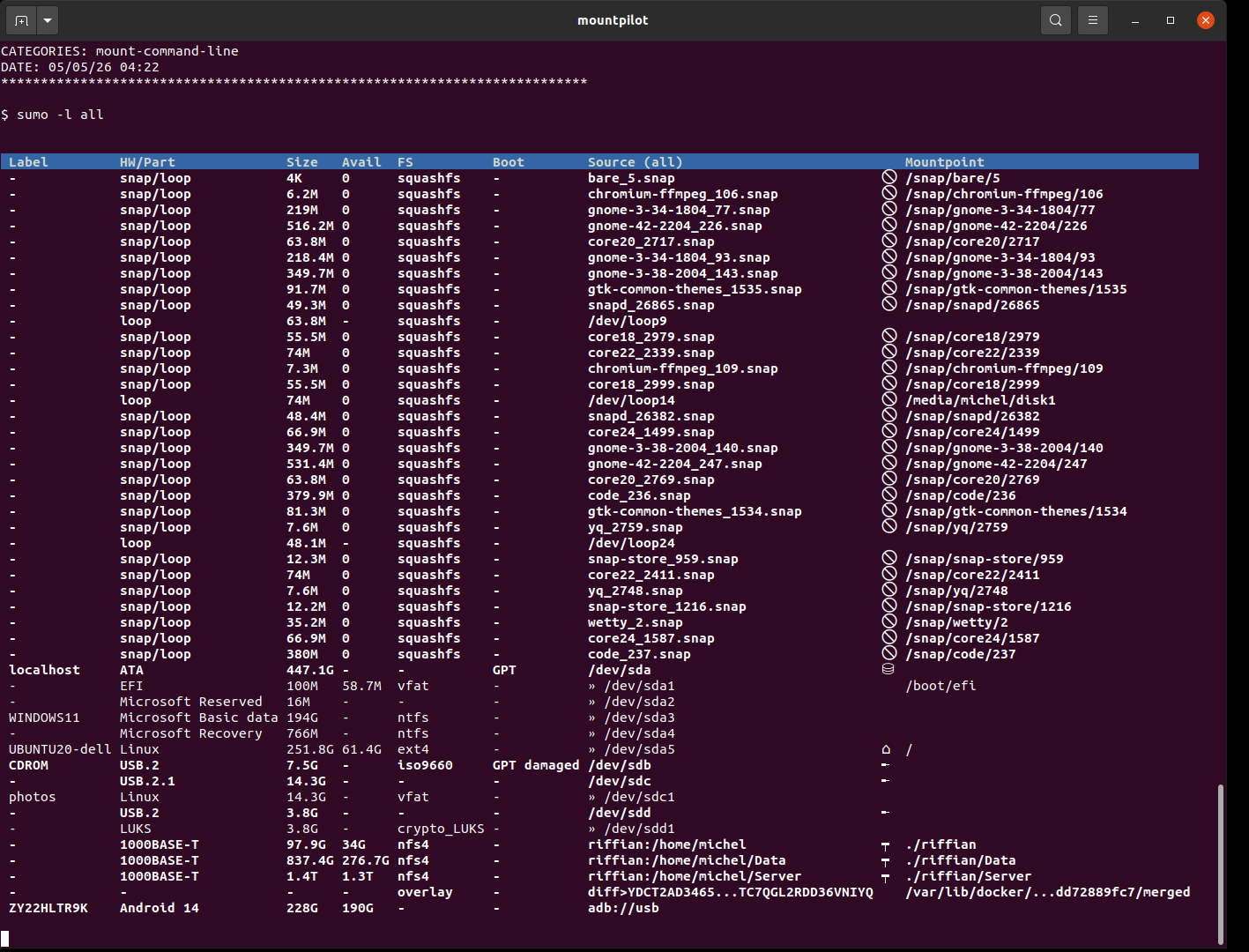Click the crypto_LUKS filesystem entry
Viewport: 1249px width, 952px height.
pos(441,829)
